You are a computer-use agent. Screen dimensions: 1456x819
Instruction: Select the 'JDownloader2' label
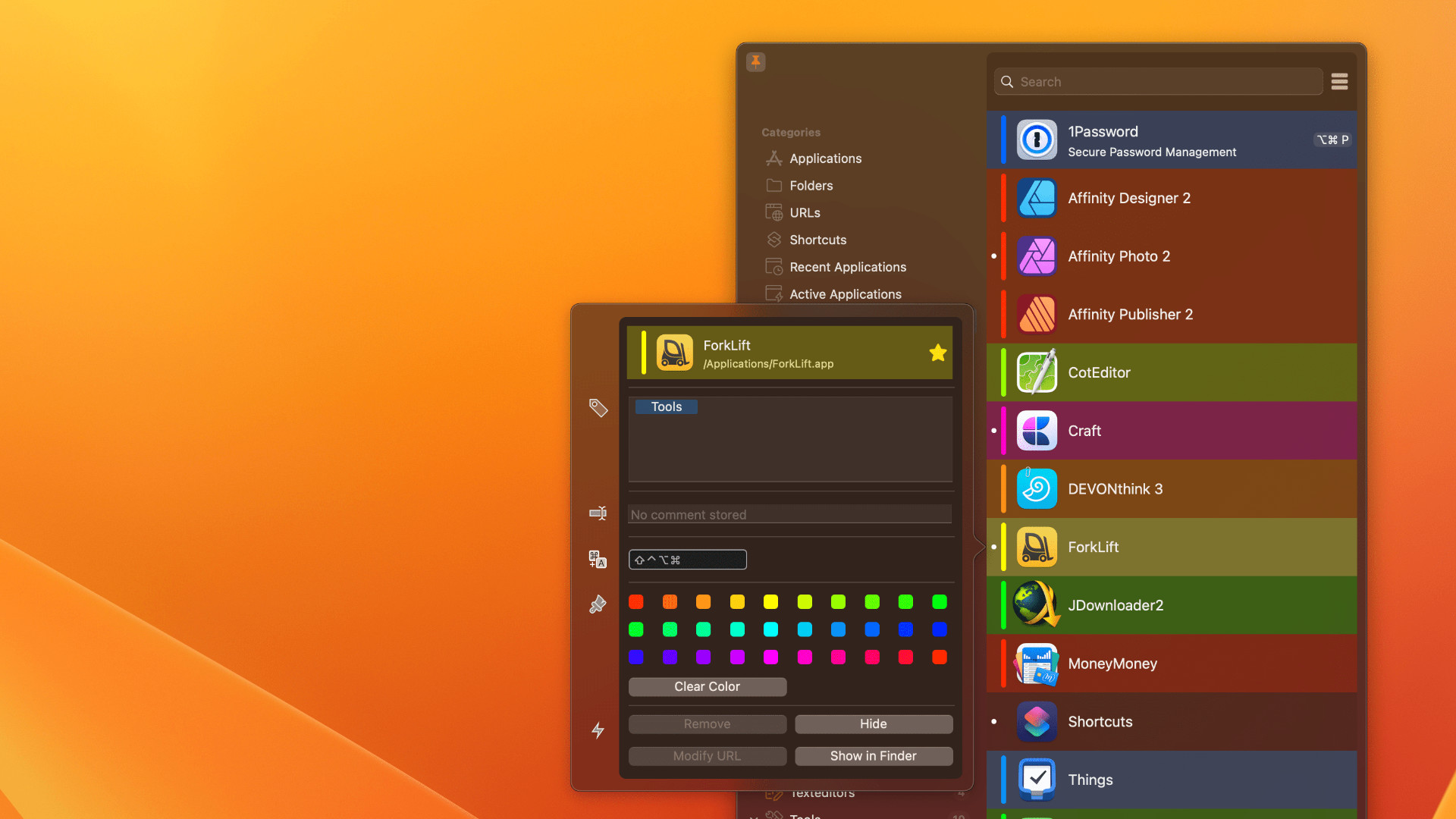pos(1116,605)
